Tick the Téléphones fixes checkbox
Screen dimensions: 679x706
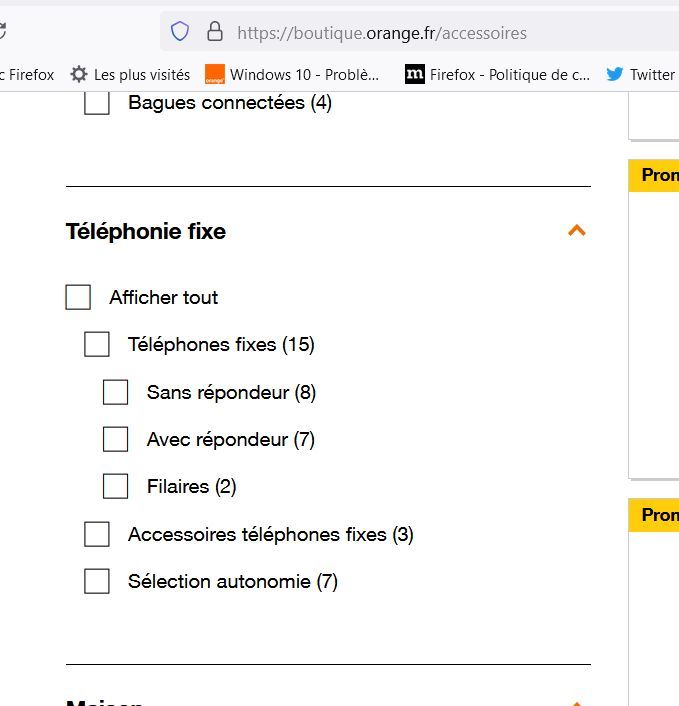97,344
